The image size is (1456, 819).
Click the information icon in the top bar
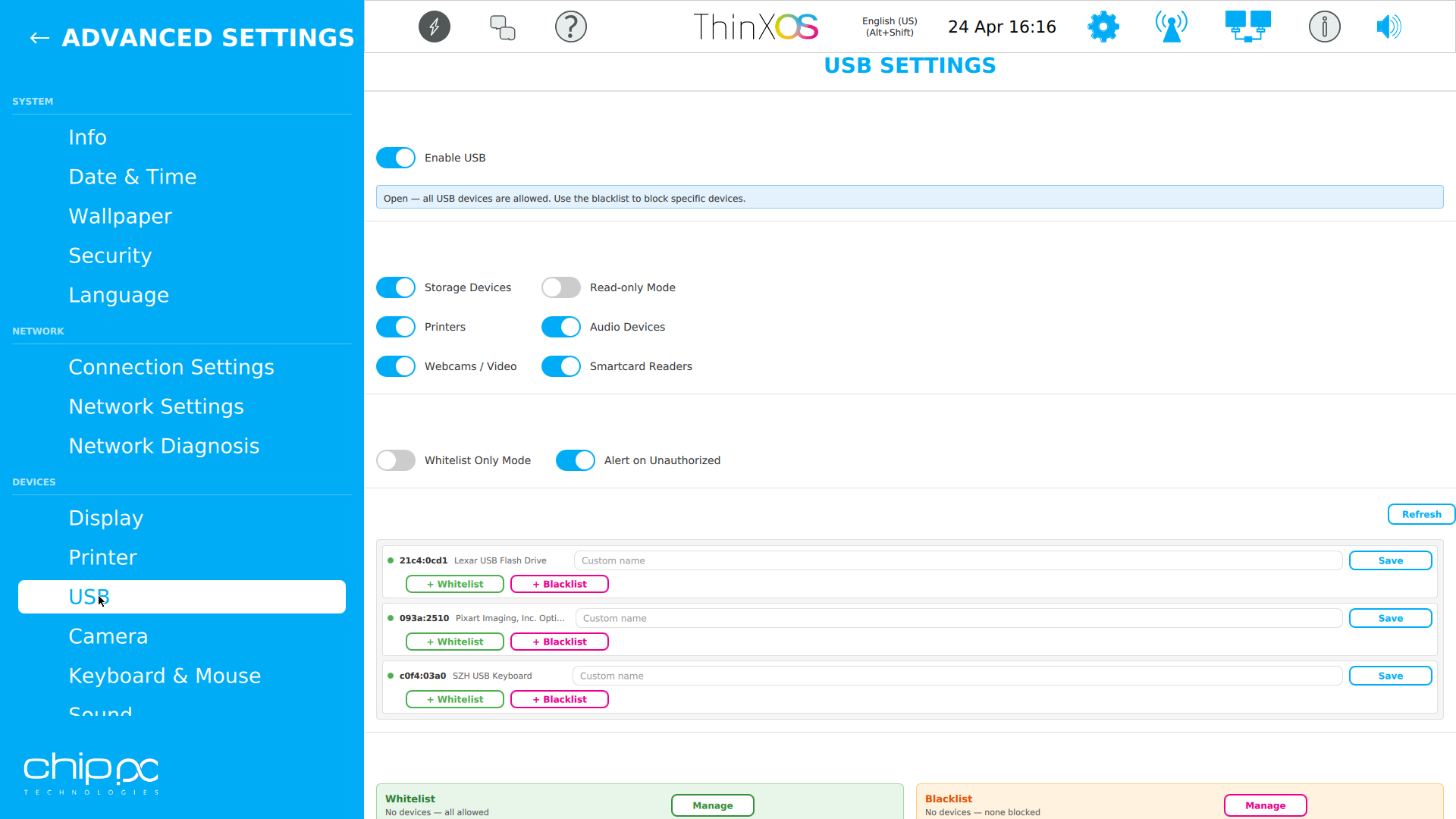[x=1324, y=27]
